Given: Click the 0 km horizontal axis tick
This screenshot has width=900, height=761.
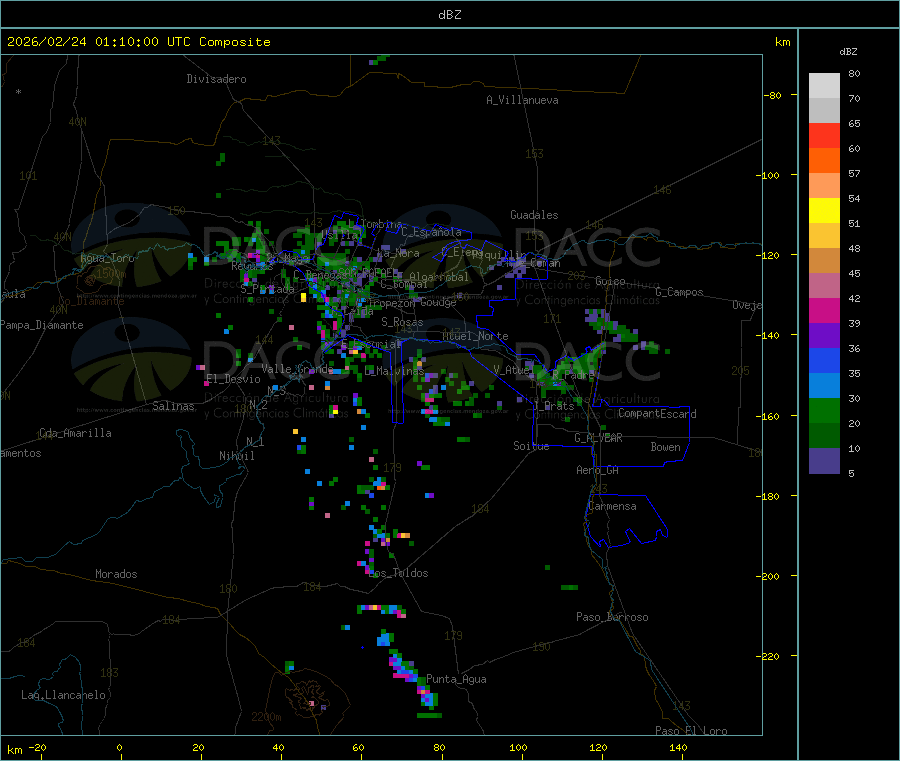Looking at the screenshot, I should tap(119, 747).
